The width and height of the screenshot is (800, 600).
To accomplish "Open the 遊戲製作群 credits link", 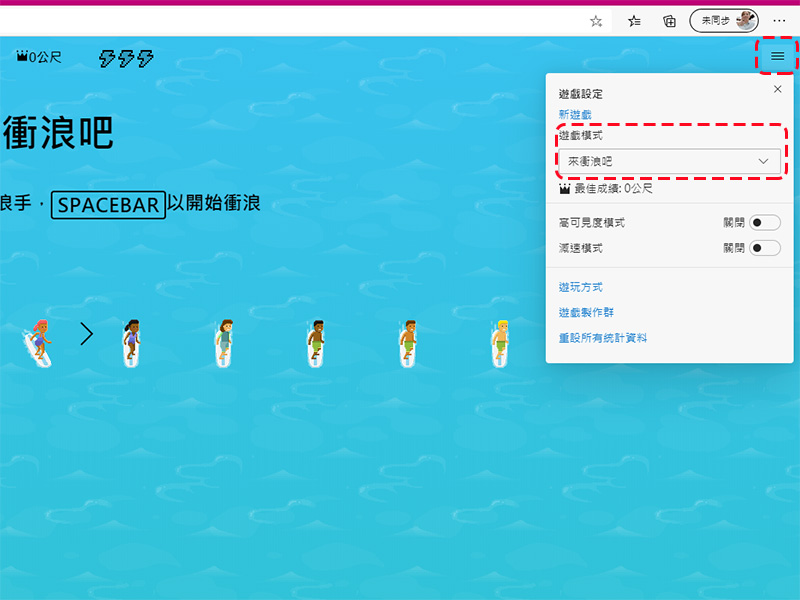I will pos(586,312).
